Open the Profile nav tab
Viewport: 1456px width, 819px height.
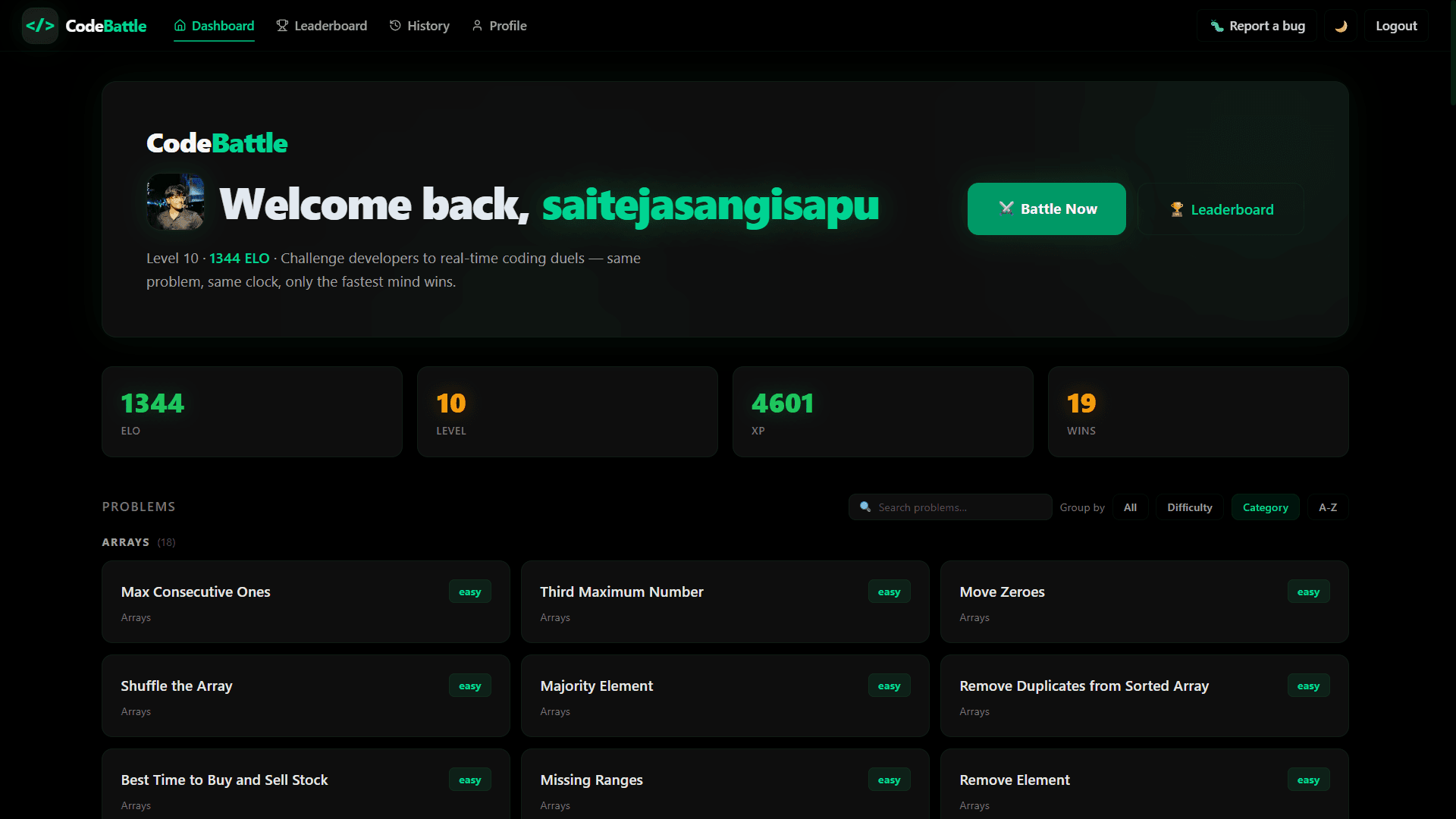click(x=499, y=26)
